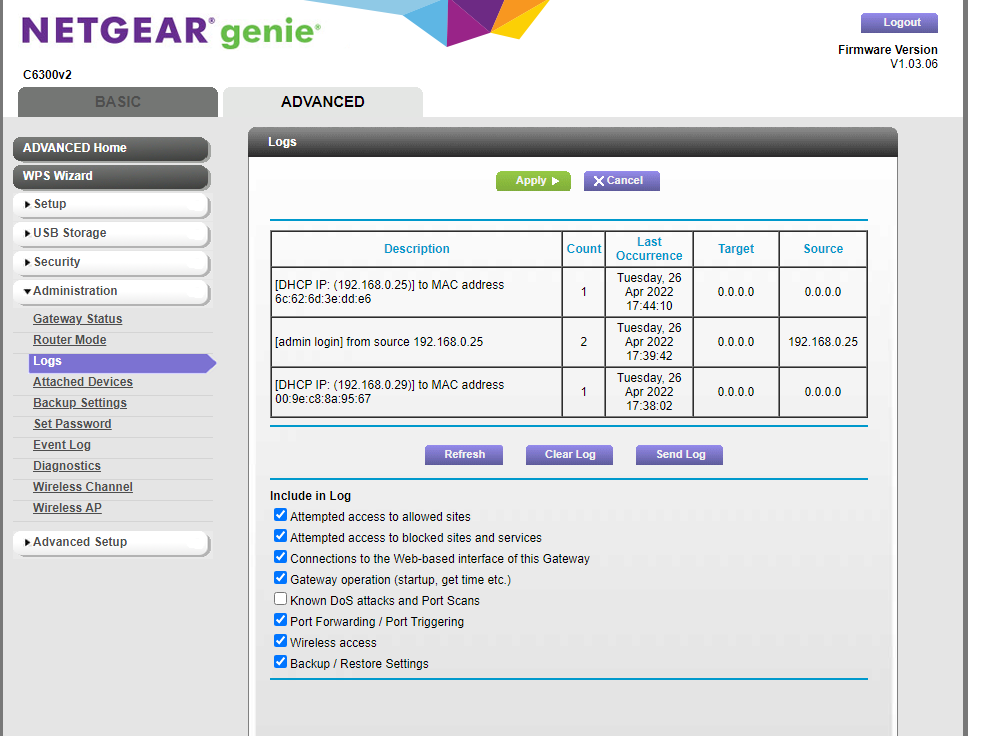The height and width of the screenshot is (746, 982).
Task: Open the Attached Devices page
Action: (x=83, y=381)
